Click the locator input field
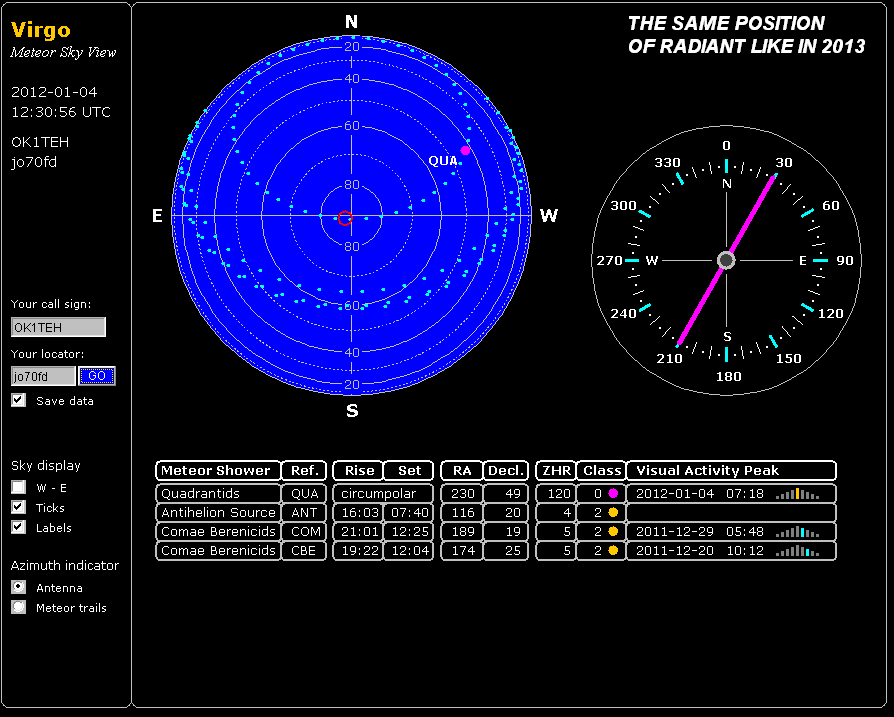Viewport: 894px width, 717px height. coord(43,376)
